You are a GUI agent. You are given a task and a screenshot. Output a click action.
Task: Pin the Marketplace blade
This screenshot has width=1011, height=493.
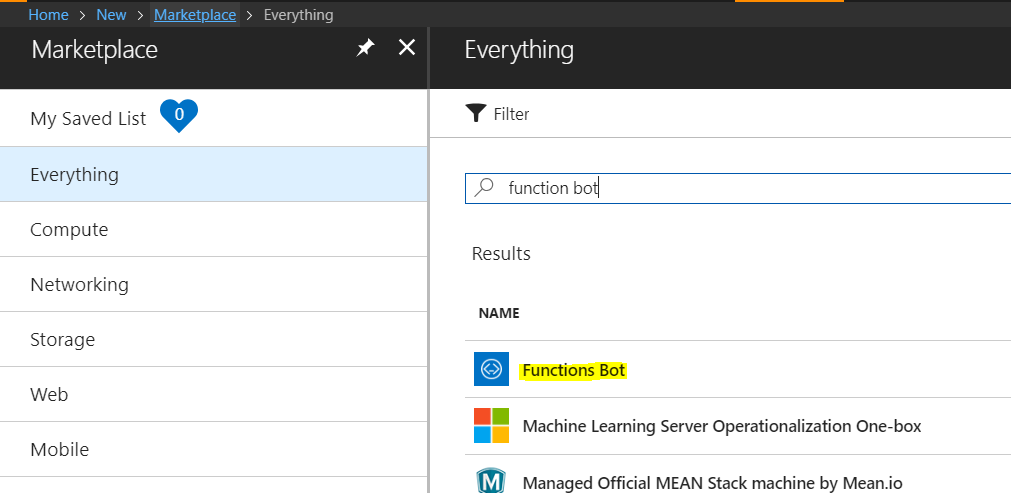point(366,47)
